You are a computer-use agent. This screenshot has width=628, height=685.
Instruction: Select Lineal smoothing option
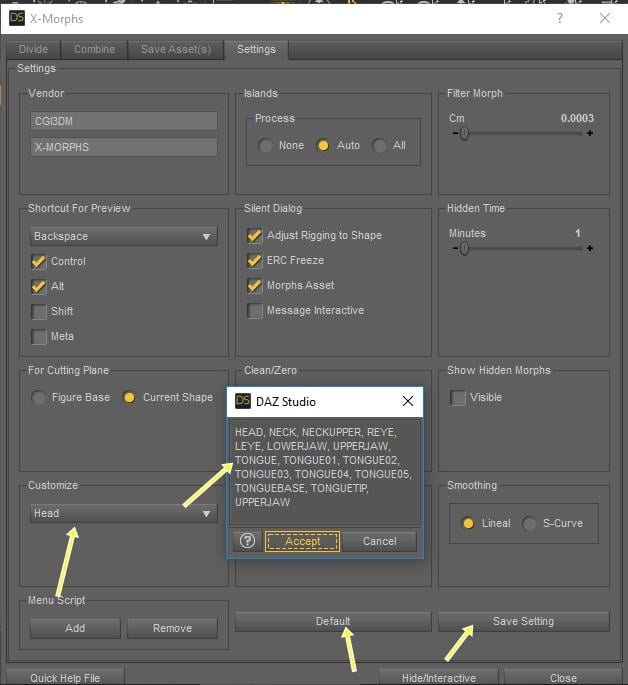(x=468, y=523)
